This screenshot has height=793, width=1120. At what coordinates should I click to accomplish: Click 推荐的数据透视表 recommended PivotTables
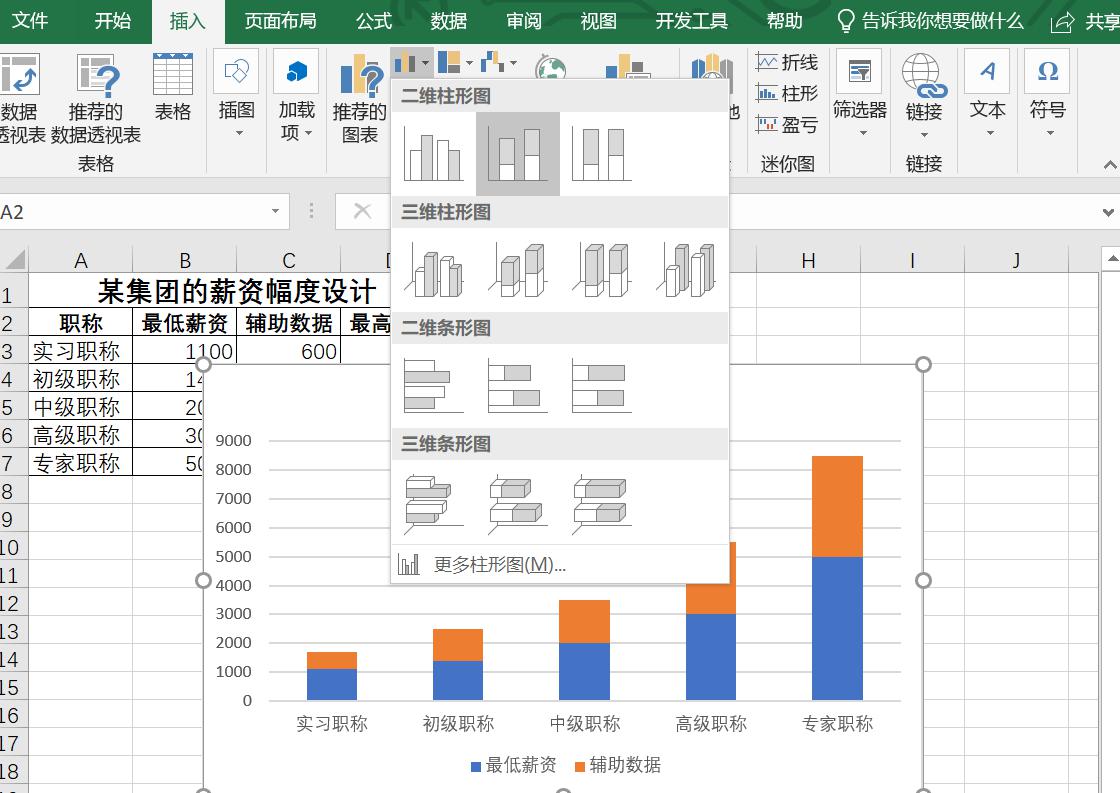pos(96,98)
